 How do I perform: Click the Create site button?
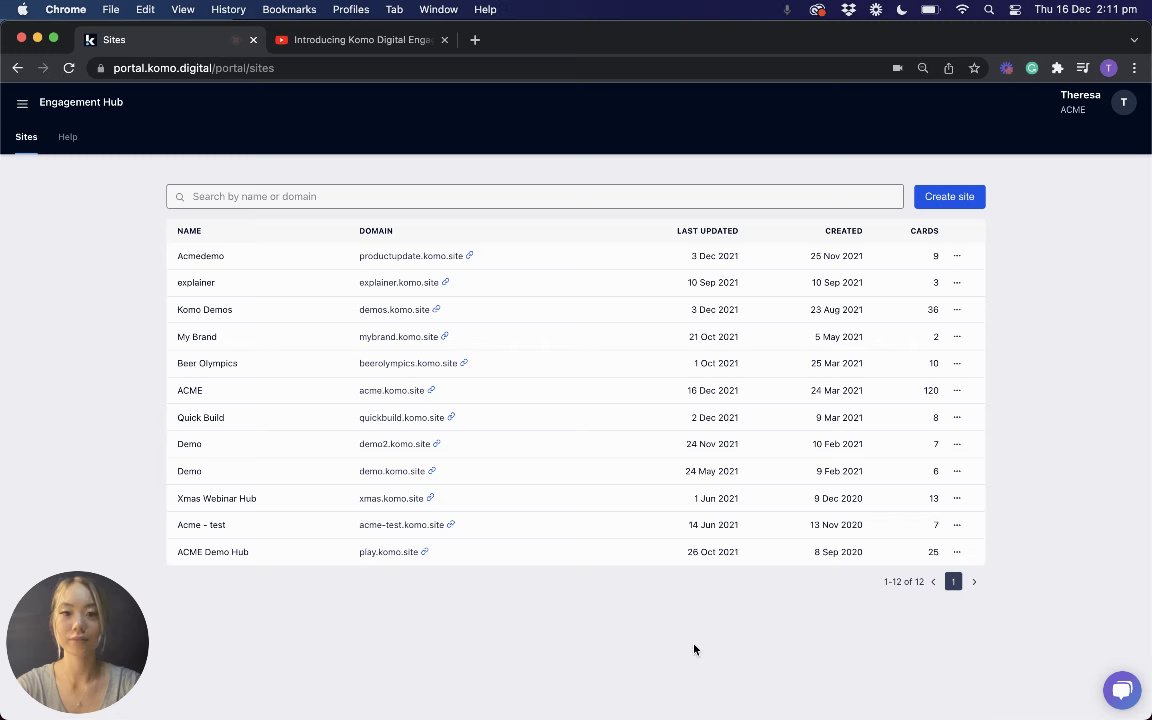(x=949, y=197)
